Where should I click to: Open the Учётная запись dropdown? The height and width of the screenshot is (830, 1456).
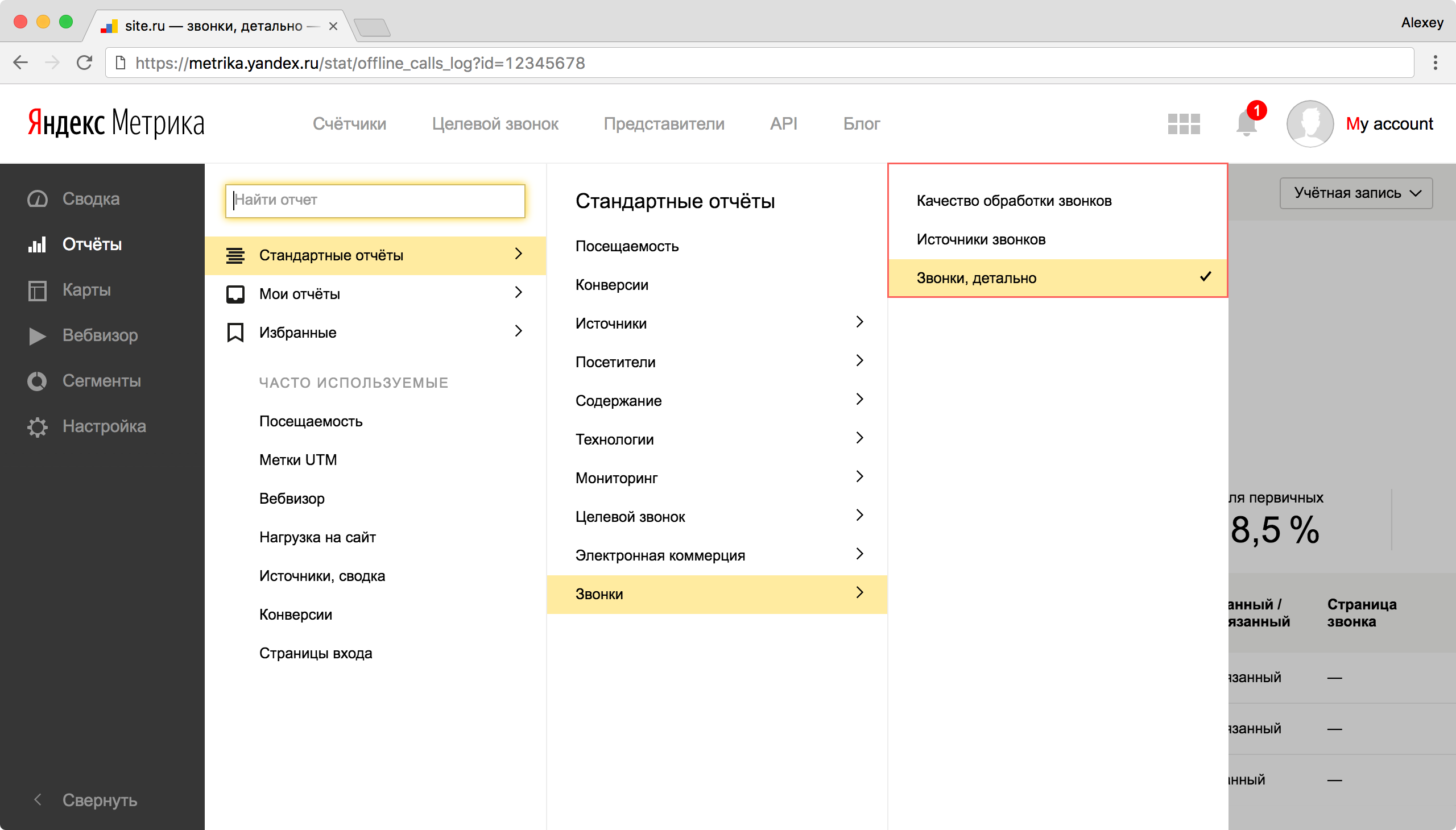click(x=1356, y=193)
